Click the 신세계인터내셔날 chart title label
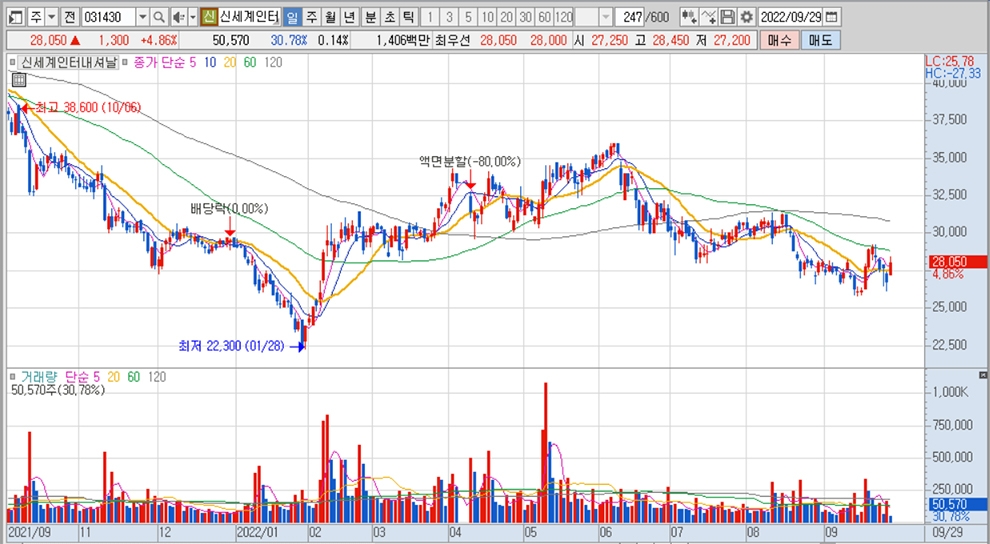The width and height of the screenshot is (990, 544). click(69, 62)
